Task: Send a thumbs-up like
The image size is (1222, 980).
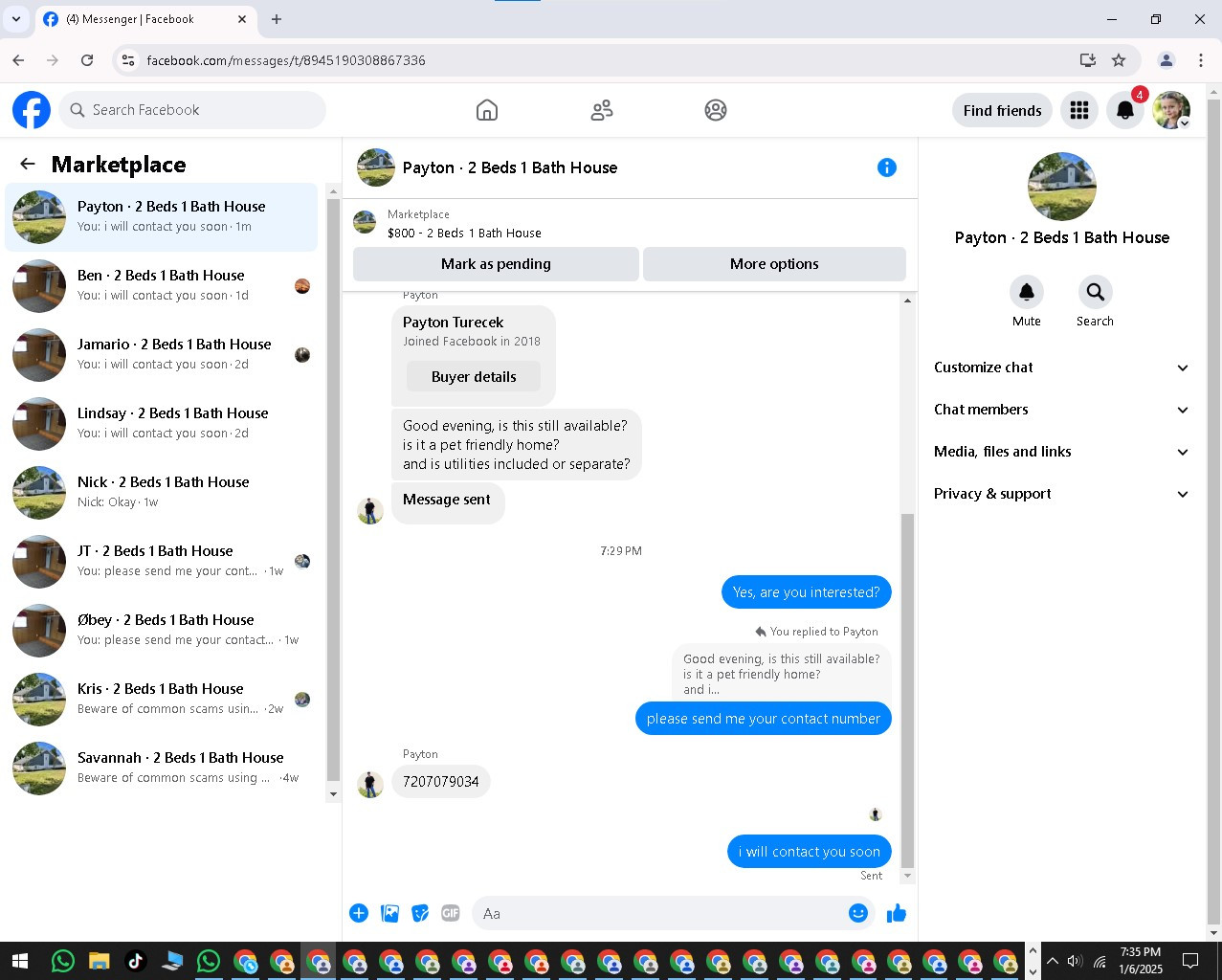Action: click(x=897, y=913)
